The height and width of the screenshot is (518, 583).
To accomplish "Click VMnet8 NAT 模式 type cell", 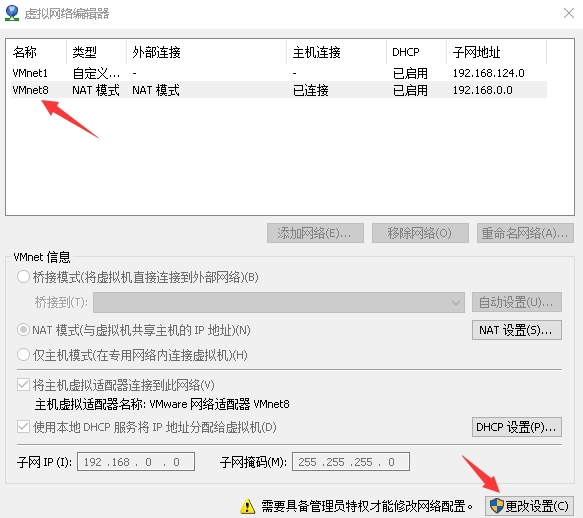I will point(96,90).
